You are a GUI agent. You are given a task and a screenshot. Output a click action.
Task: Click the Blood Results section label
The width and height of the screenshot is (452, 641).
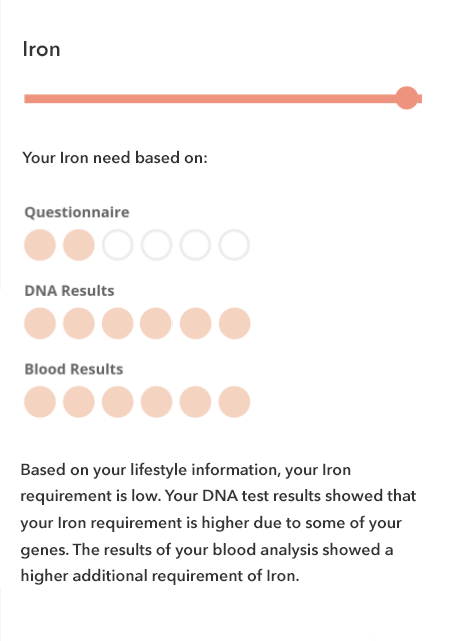(x=74, y=369)
